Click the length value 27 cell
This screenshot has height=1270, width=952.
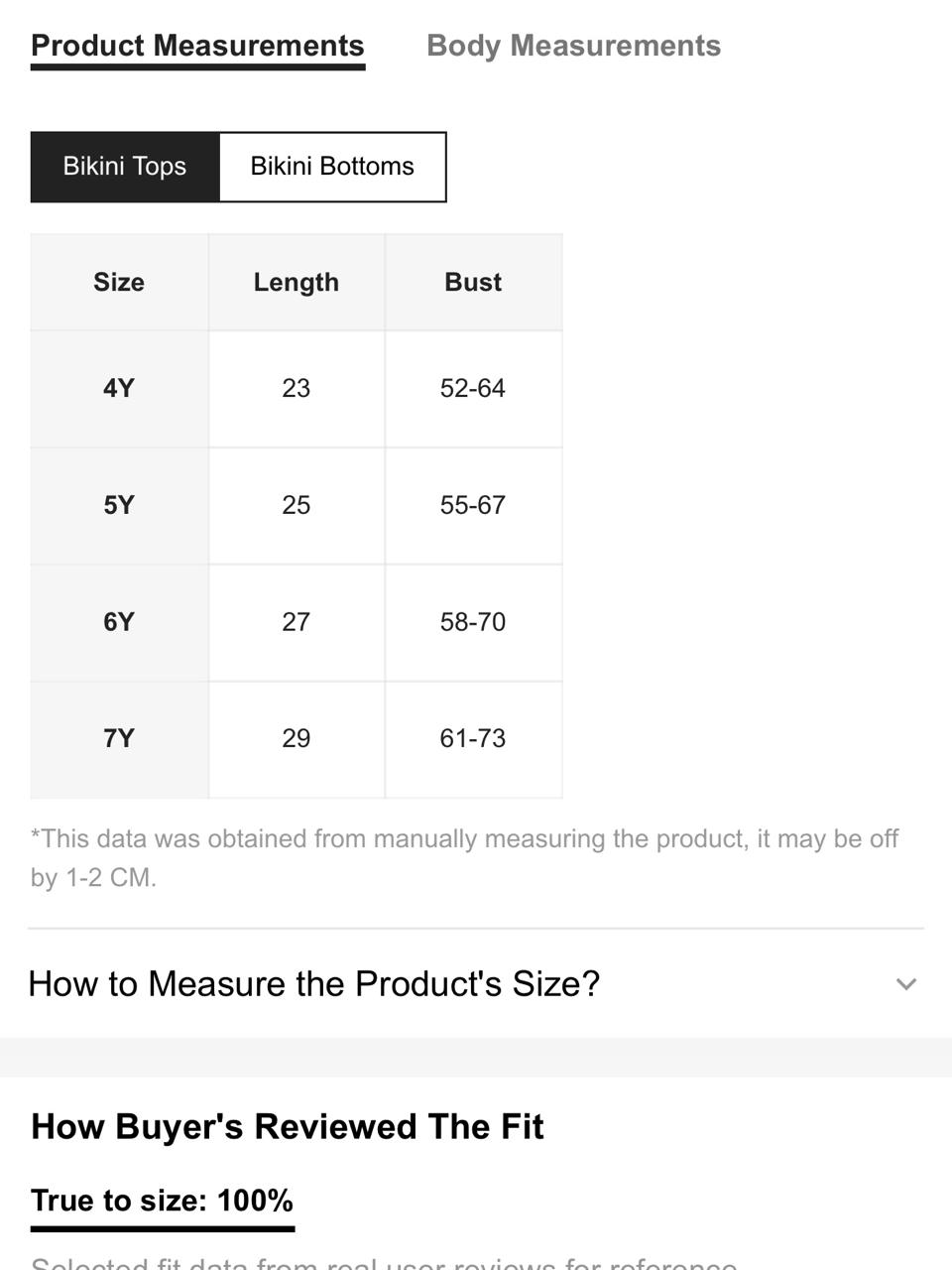[x=297, y=622]
